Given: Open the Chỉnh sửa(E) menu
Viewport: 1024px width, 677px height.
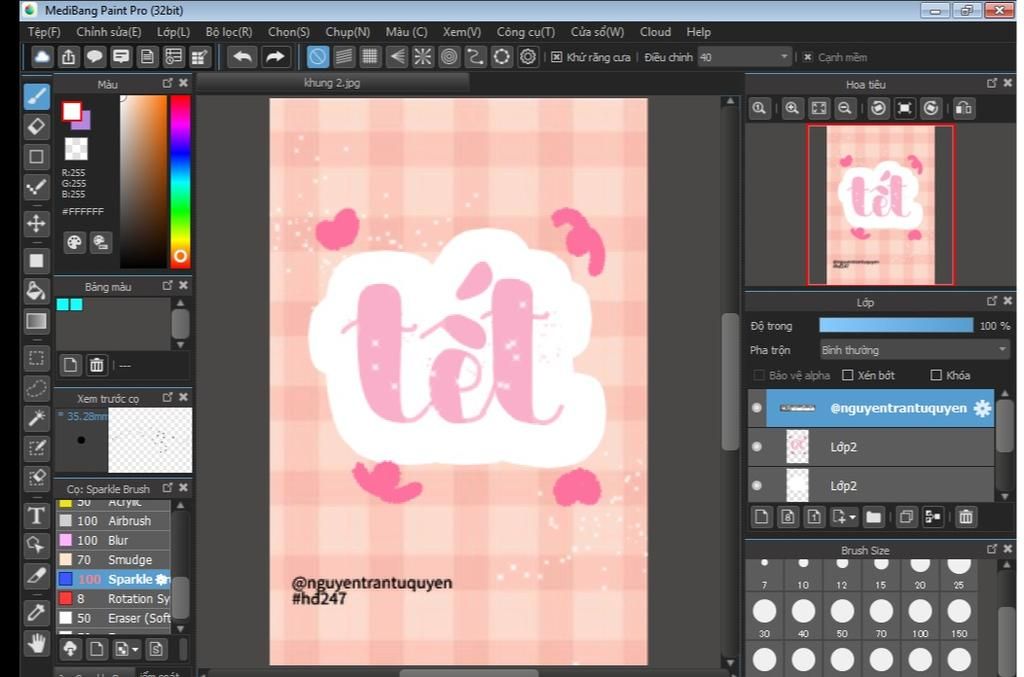Looking at the screenshot, I should point(108,32).
